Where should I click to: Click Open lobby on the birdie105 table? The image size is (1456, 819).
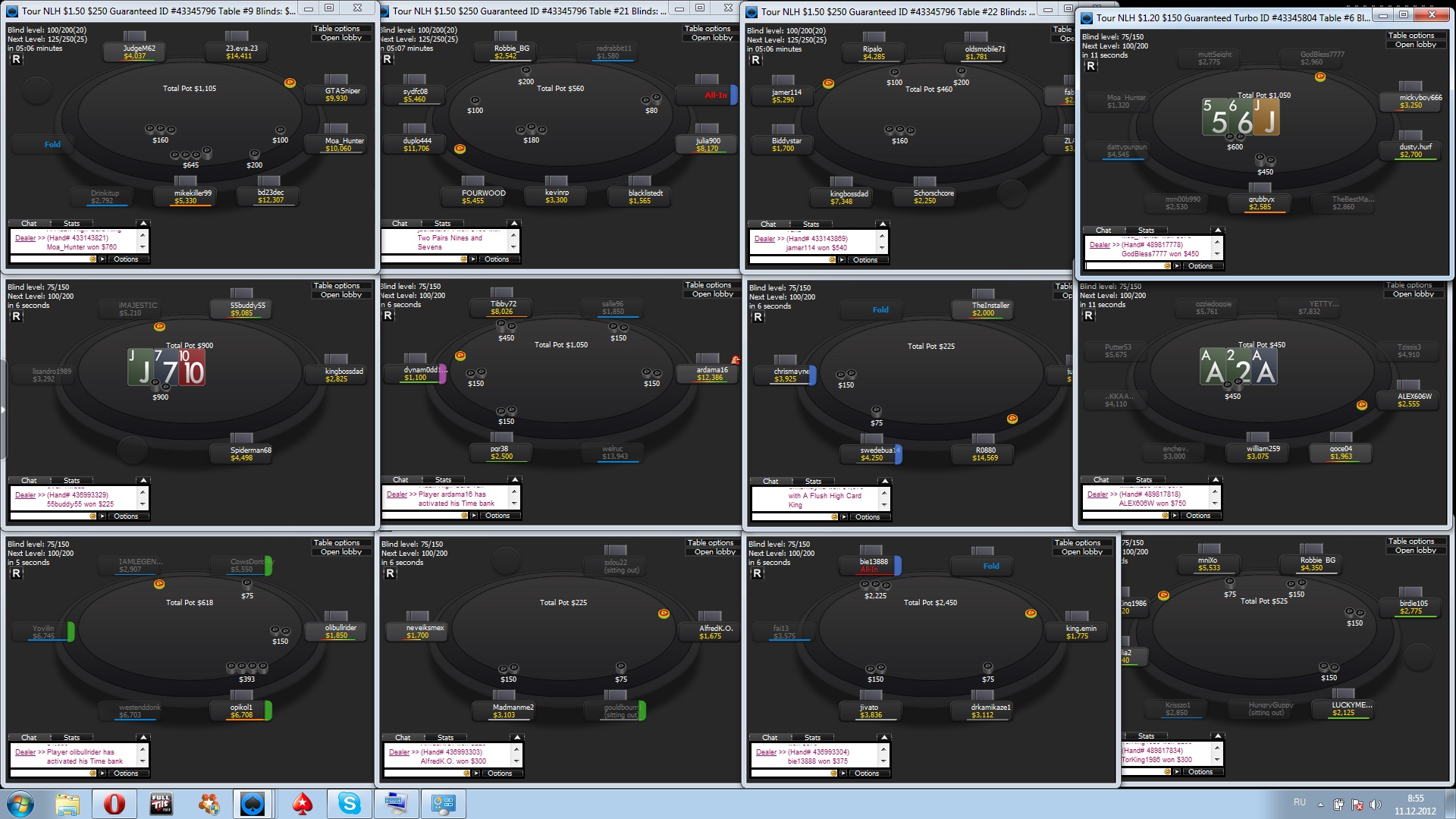click(x=1416, y=551)
